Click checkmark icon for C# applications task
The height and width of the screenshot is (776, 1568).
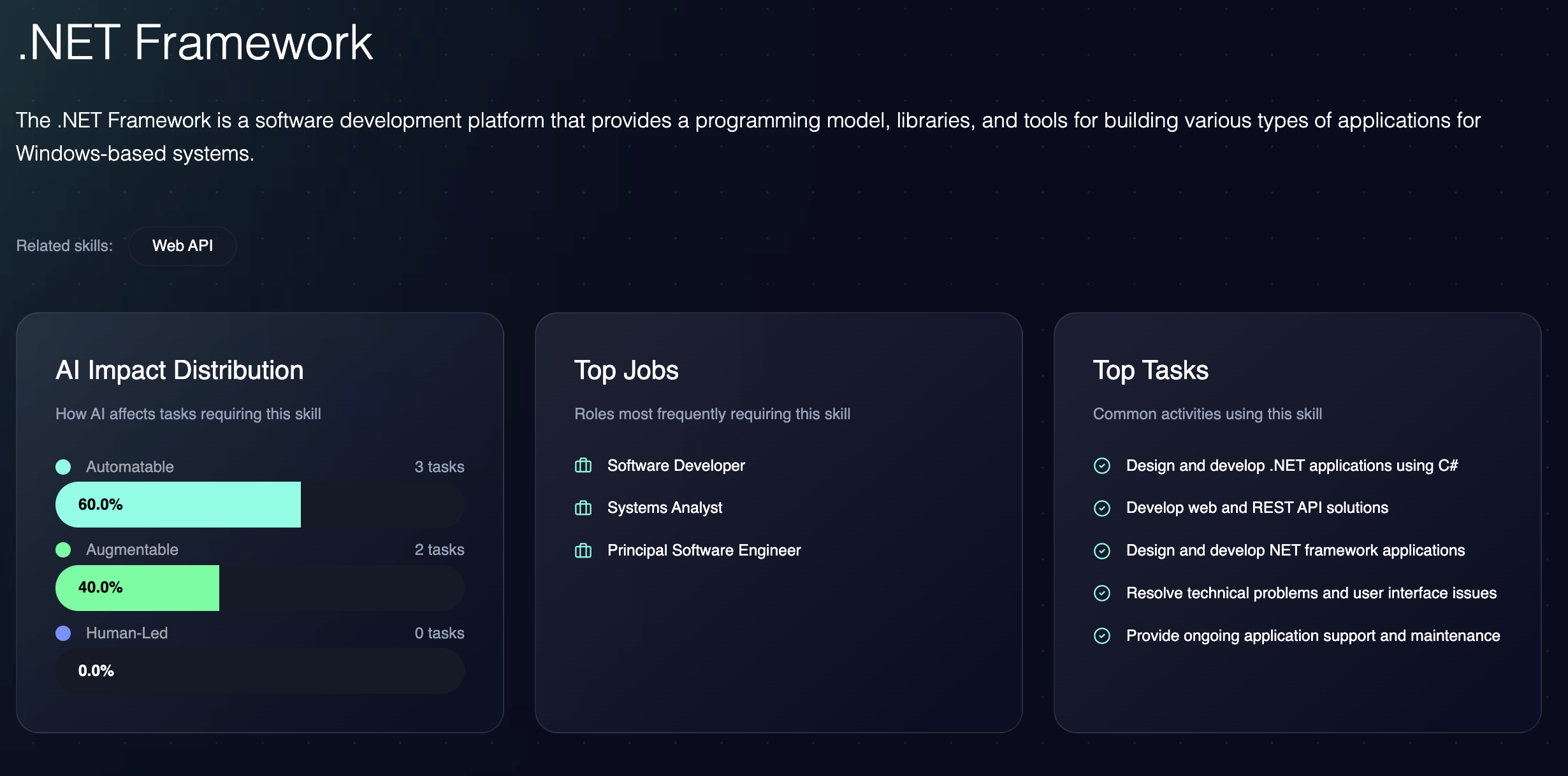point(1101,466)
